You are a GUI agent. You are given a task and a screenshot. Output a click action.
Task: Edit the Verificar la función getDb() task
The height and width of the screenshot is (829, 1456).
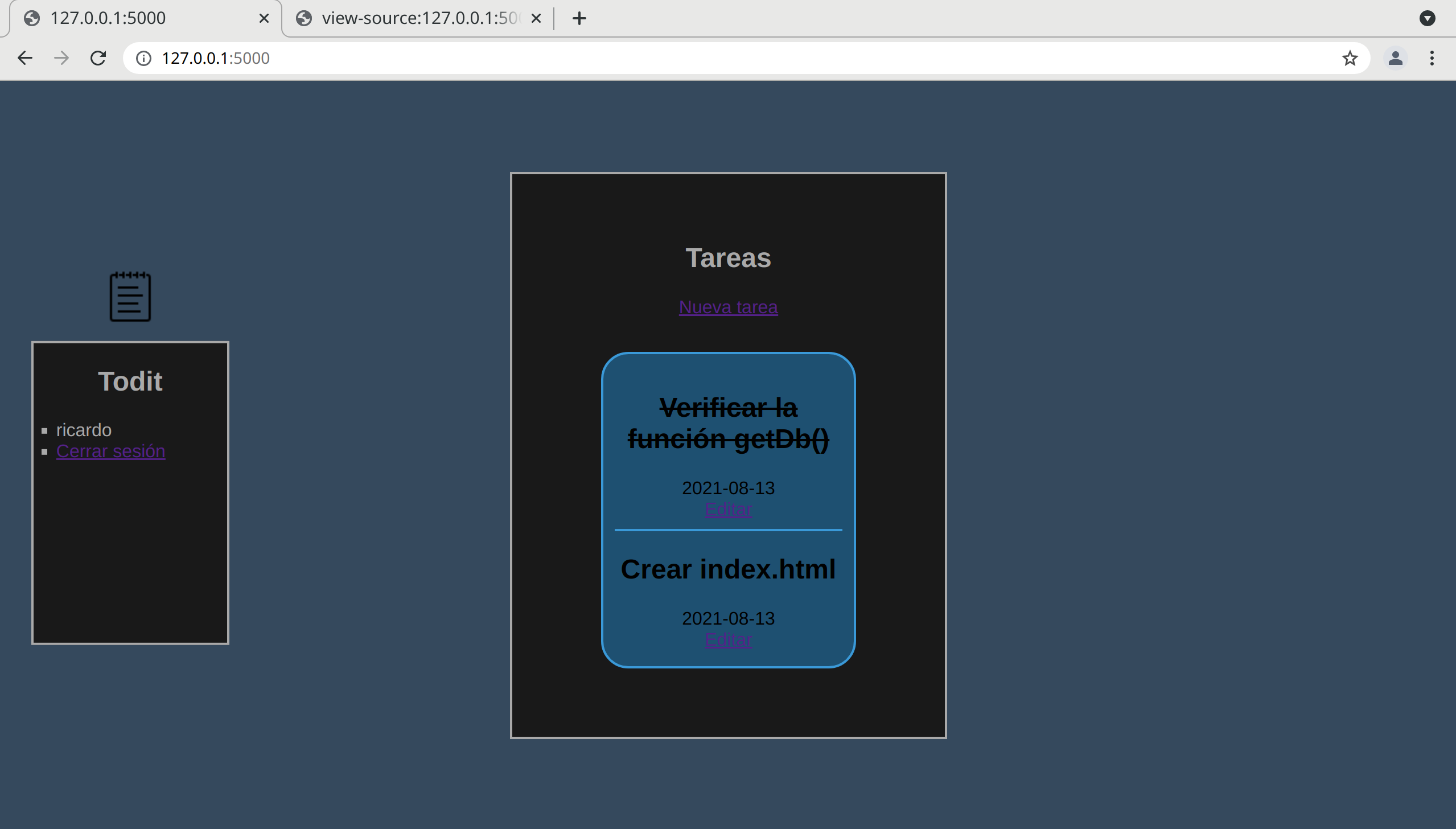[x=728, y=509]
